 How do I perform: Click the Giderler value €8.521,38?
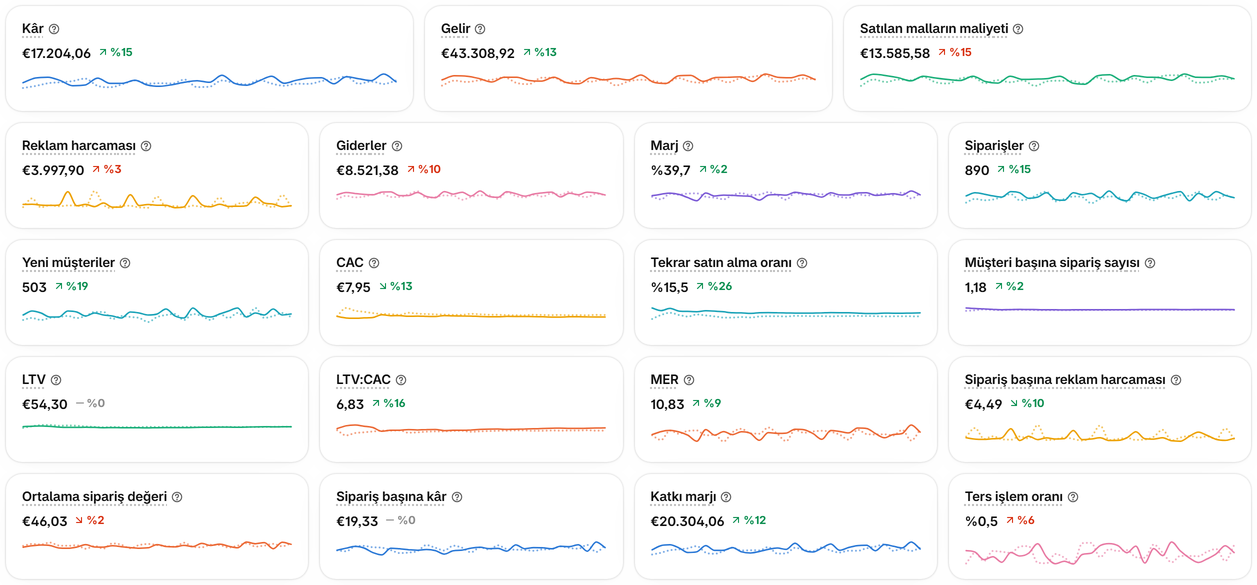tap(367, 170)
